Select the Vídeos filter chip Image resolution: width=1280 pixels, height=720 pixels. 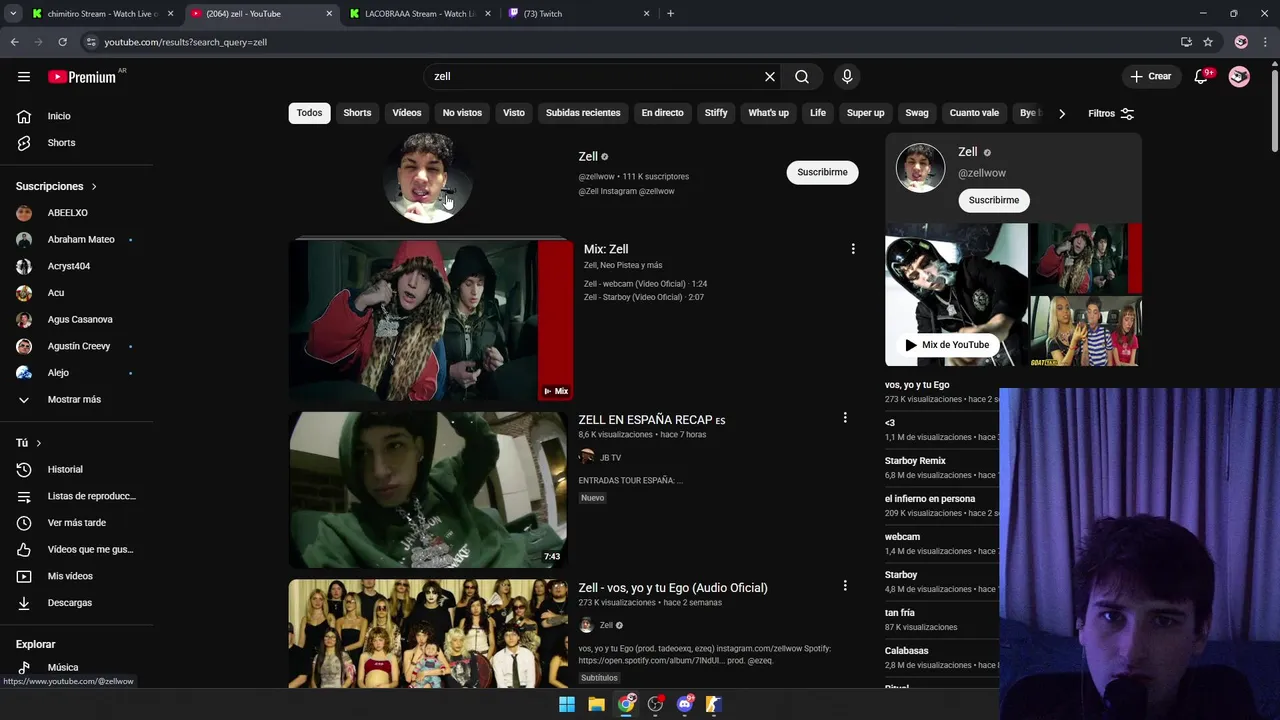[407, 113]
